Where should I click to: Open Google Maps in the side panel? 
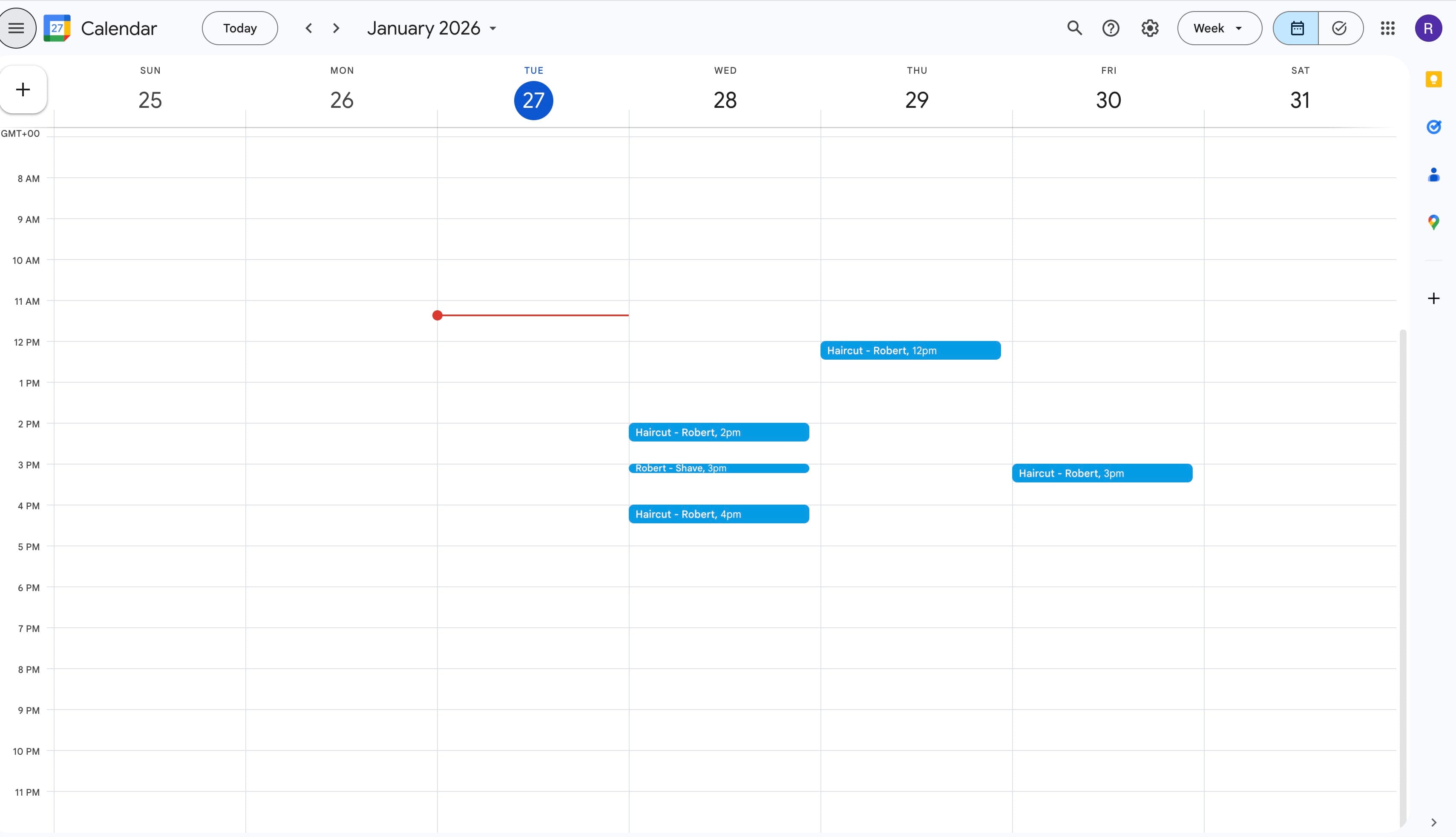[1433, 222]
